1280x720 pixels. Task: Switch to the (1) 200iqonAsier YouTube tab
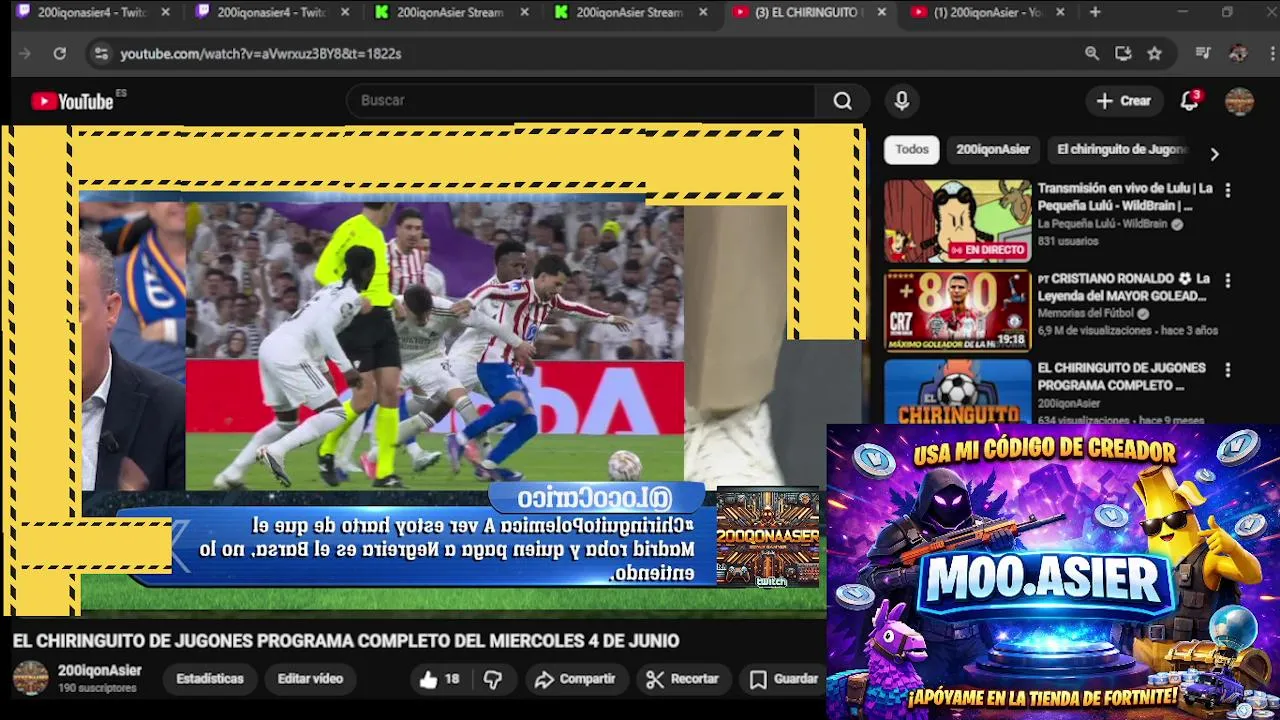tap(990, 12)
